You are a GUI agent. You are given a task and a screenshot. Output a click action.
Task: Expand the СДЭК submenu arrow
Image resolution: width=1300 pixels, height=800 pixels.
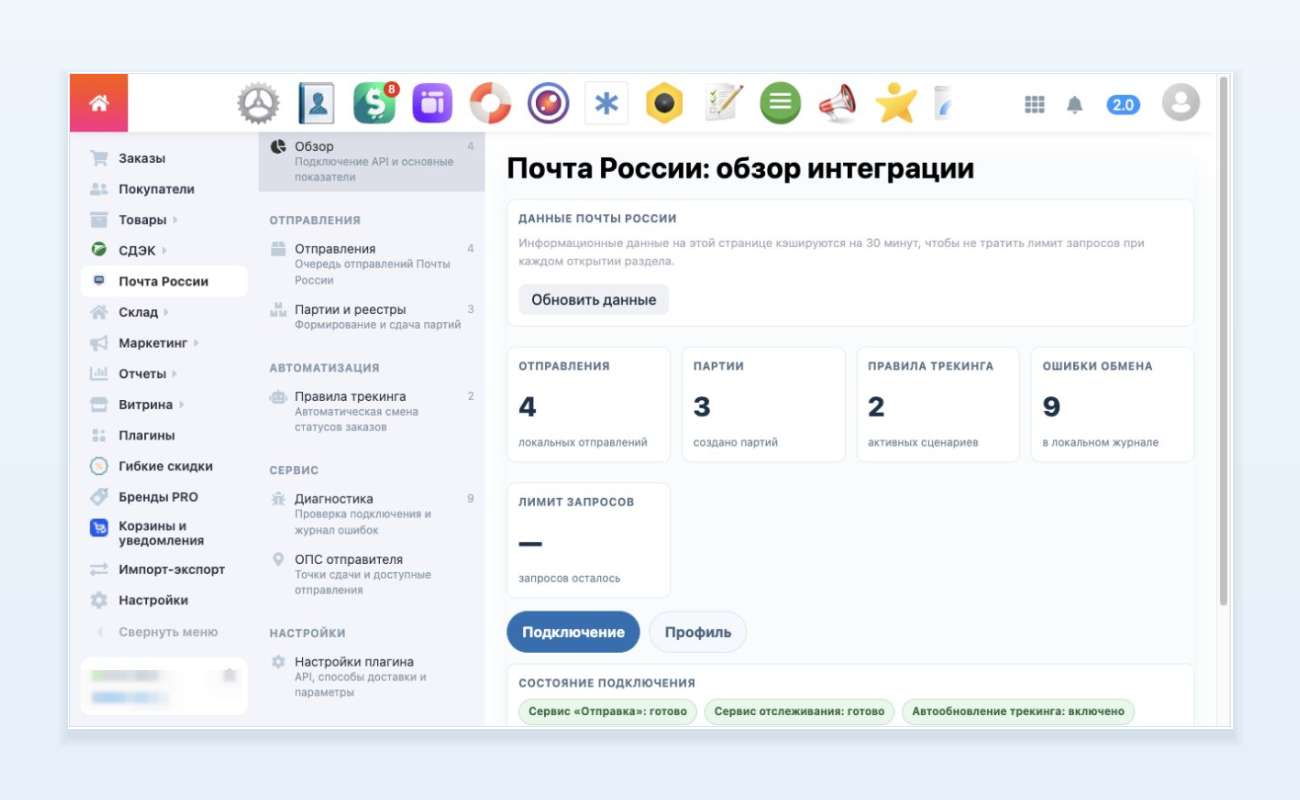[164, 251]
